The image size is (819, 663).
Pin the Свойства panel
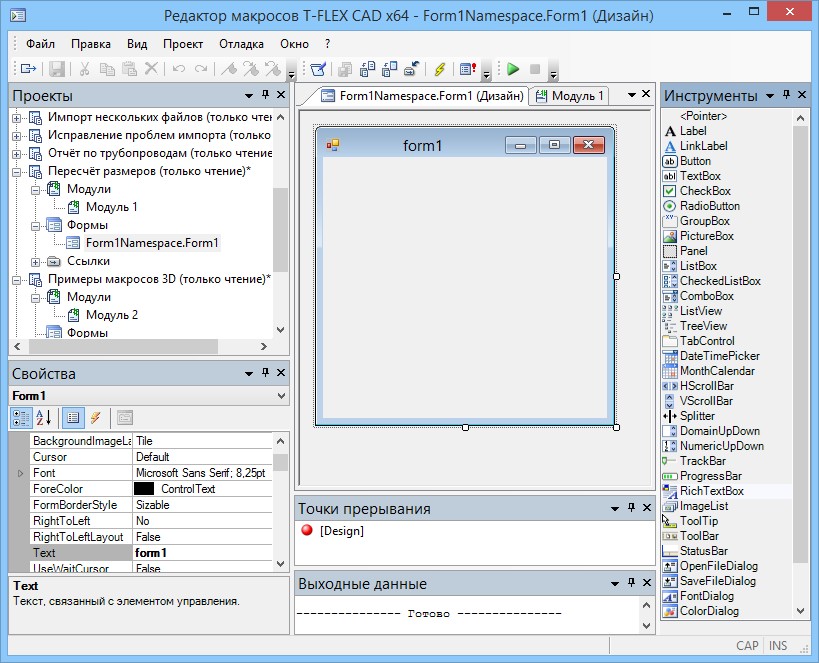pyautogui.click(x=265, y=373)
